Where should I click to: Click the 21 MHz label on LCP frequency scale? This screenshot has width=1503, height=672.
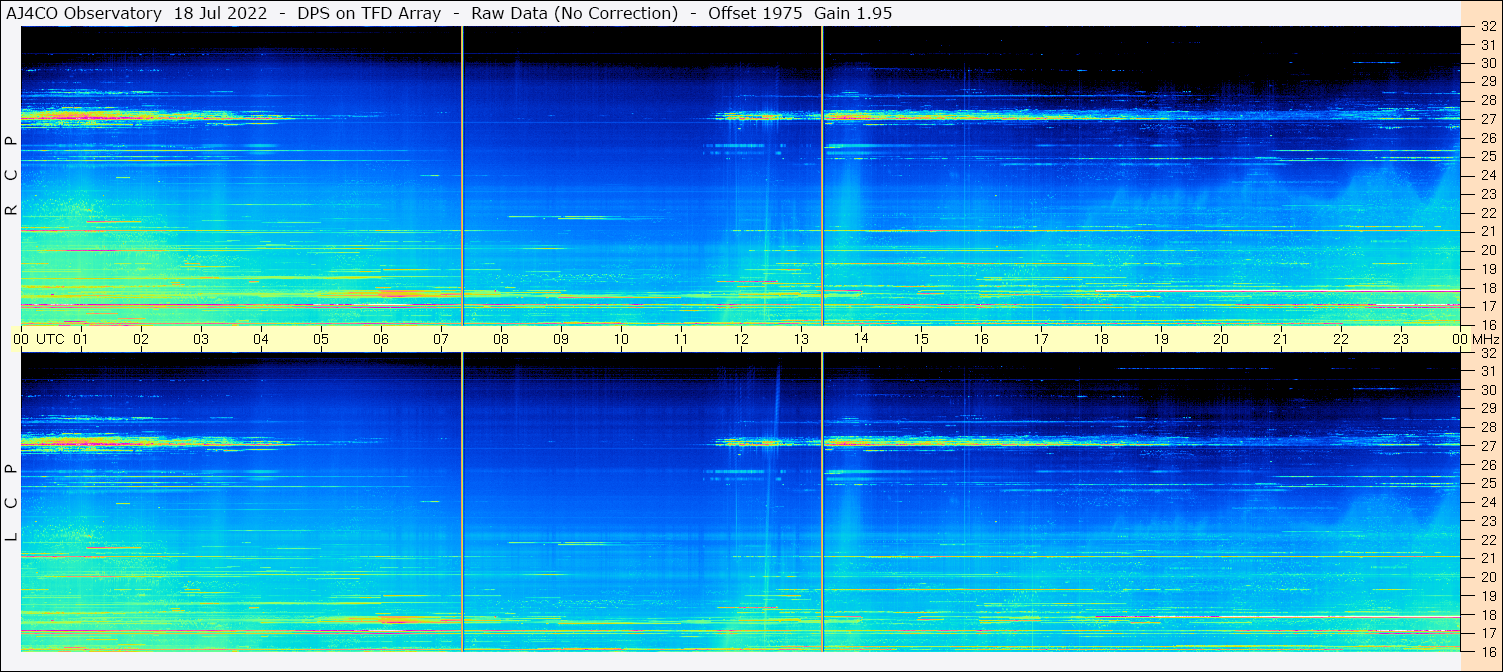[x=1488, y=558]
